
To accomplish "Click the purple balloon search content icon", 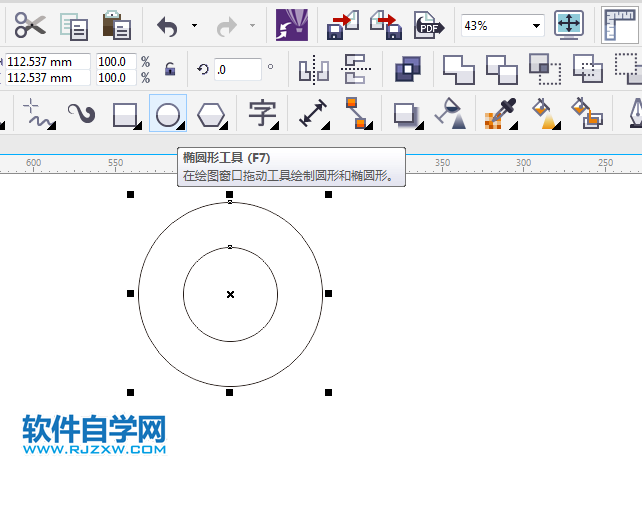I will pyautogui.click(x=292, y=25).
